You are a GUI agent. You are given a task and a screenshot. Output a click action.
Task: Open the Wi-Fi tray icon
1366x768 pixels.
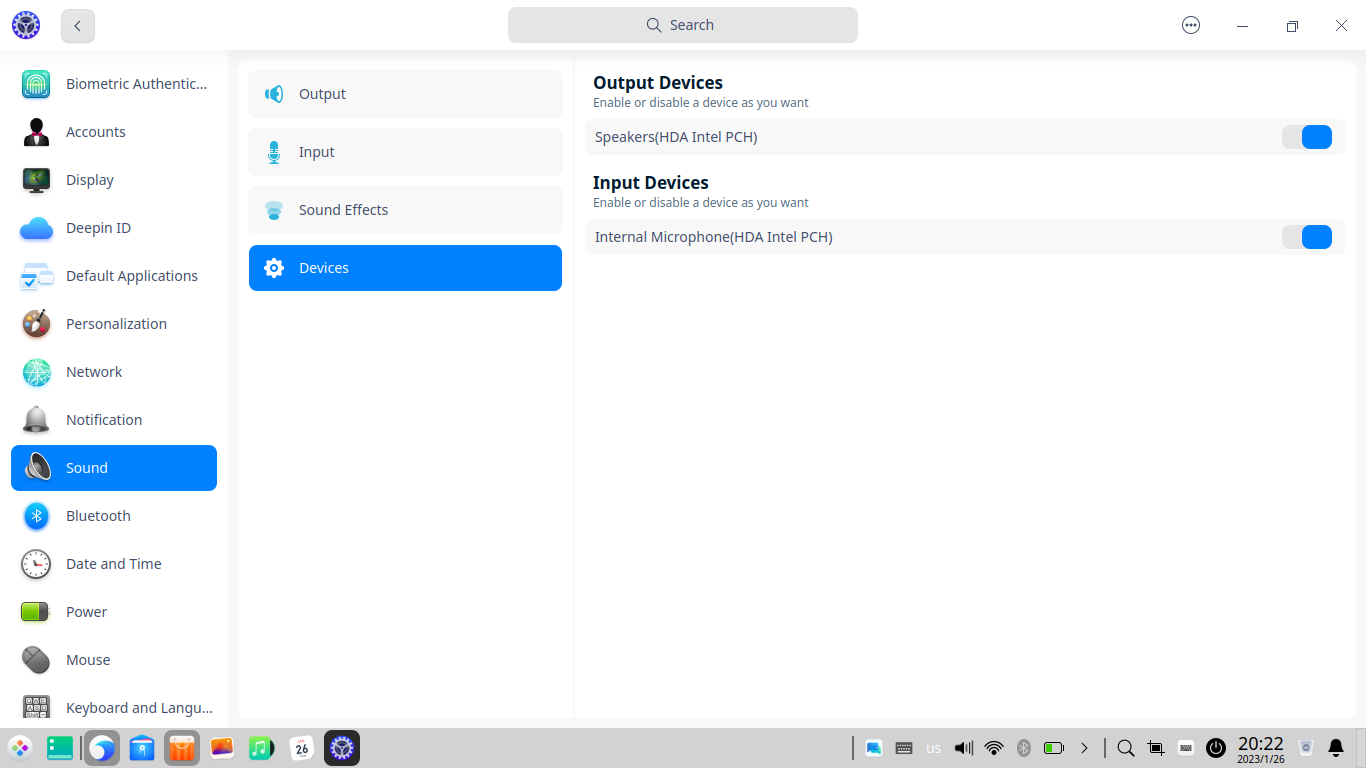click(x=994, y=748)
